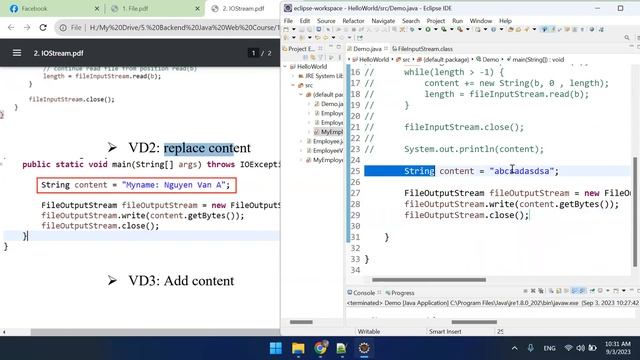Close the Facebook browser tab
The image size is (640, 360).
97,9
